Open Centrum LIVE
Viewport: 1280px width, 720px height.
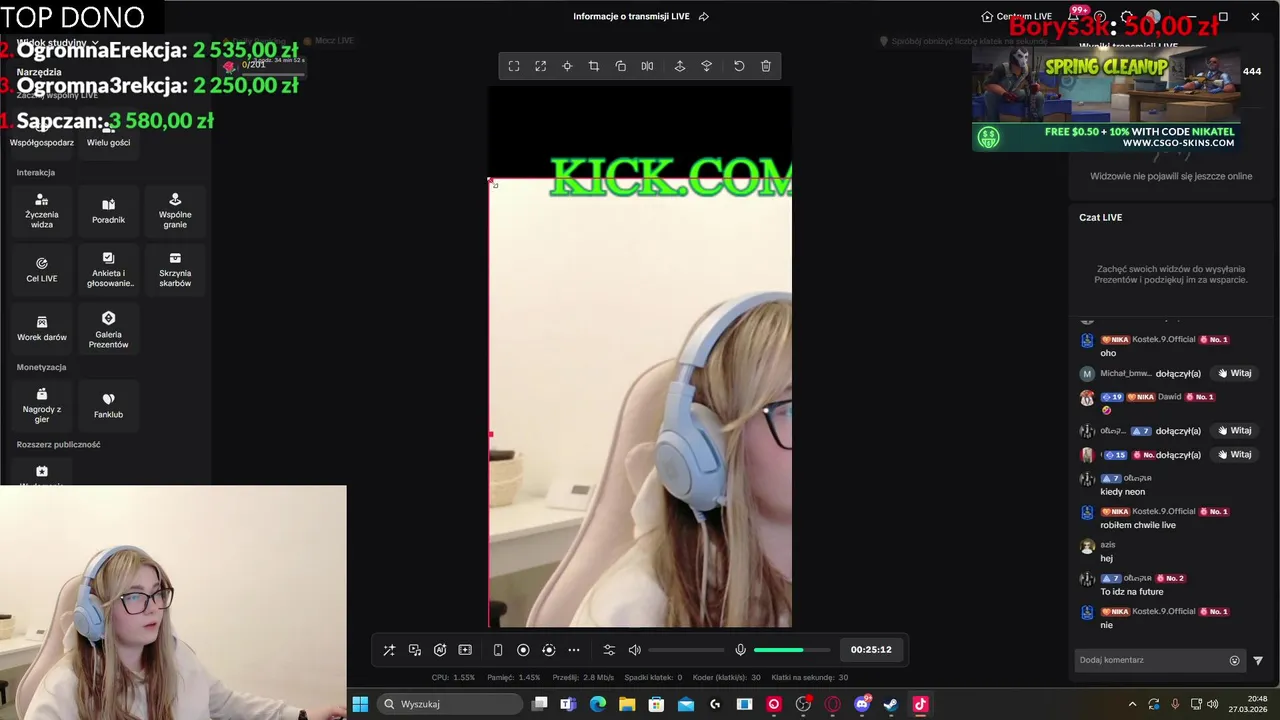click(x=1017, y=16)
